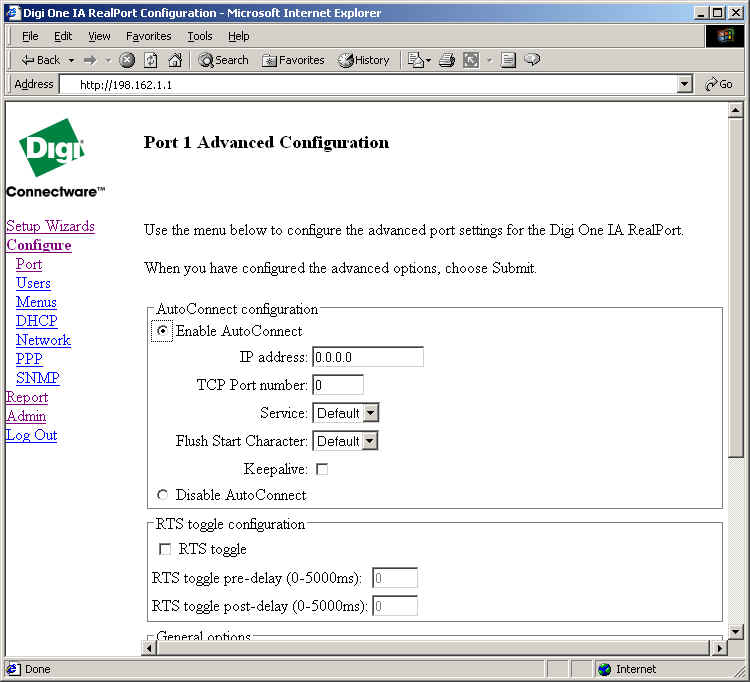This screenshot has height=682, width=750.
Task: Click in the IP address field
Action: pos(367,357)
